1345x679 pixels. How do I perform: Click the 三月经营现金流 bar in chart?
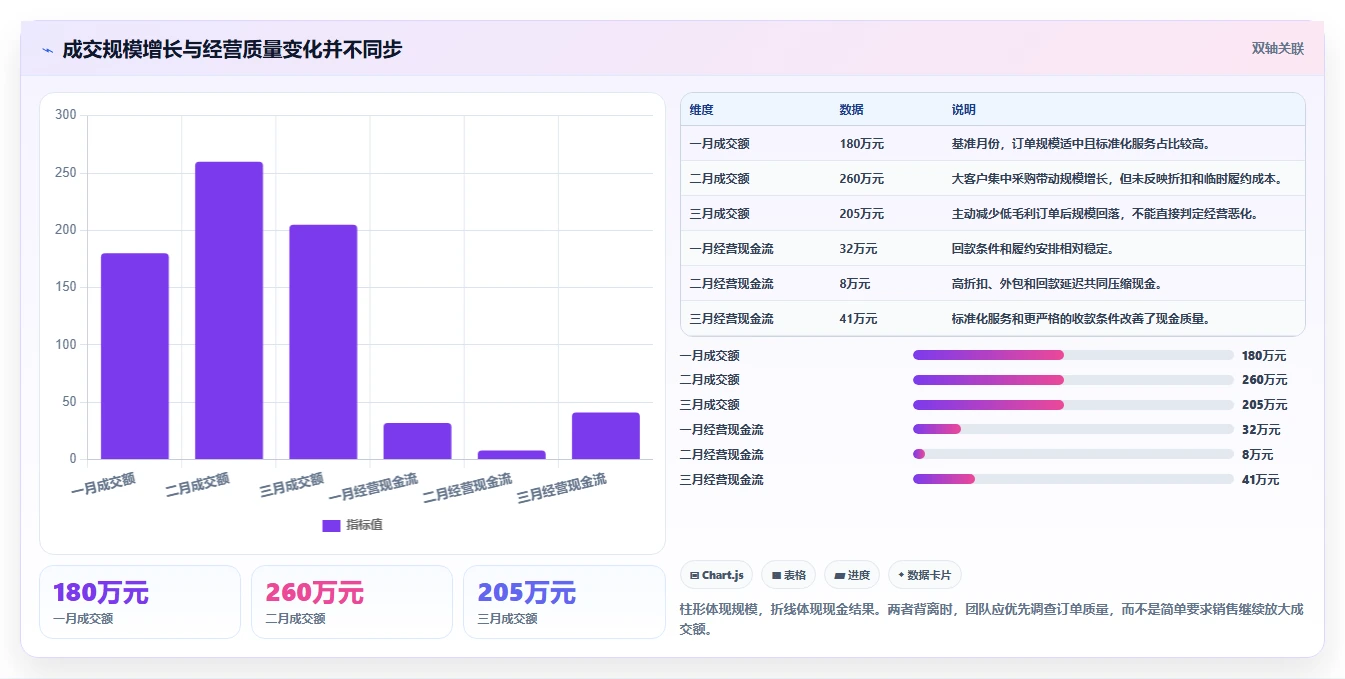(606, 436)
